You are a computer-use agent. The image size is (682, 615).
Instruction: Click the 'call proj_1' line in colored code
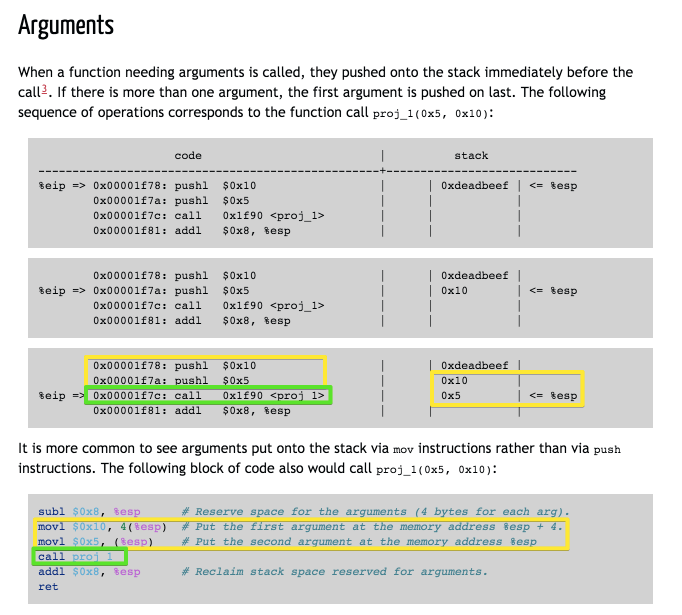point(76,557)
